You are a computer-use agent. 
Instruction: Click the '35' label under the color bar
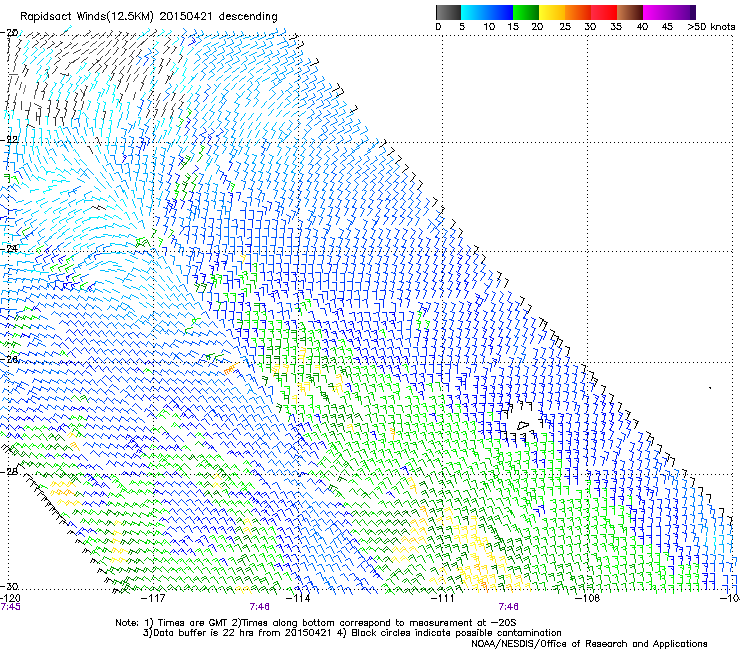point(616,27)
